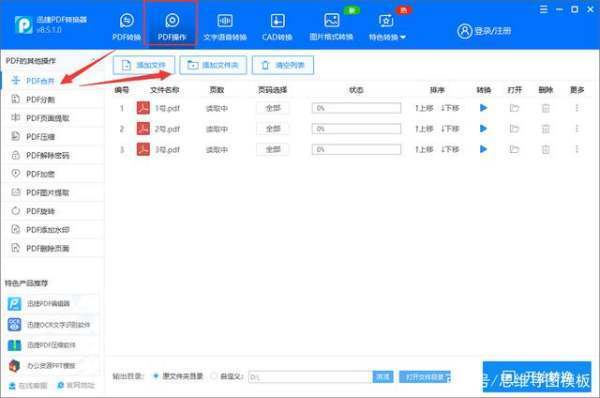The image size is (600, 398).
Task: Click 在线客服 support link
Action: [x=28, y=385]
